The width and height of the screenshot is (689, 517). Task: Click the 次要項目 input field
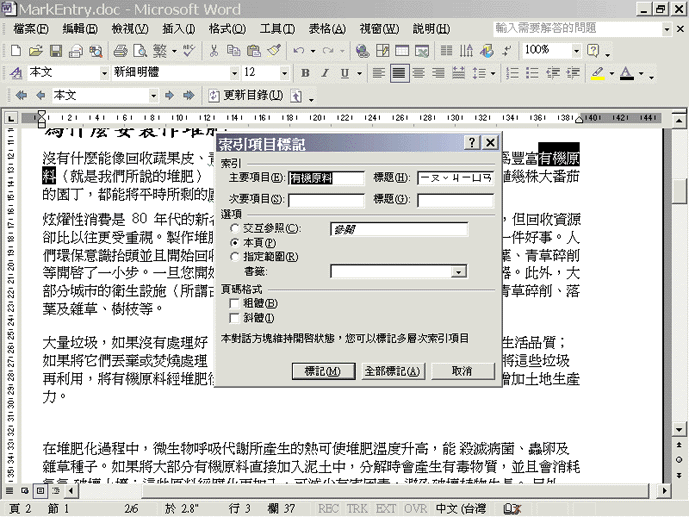coord(326,200)
